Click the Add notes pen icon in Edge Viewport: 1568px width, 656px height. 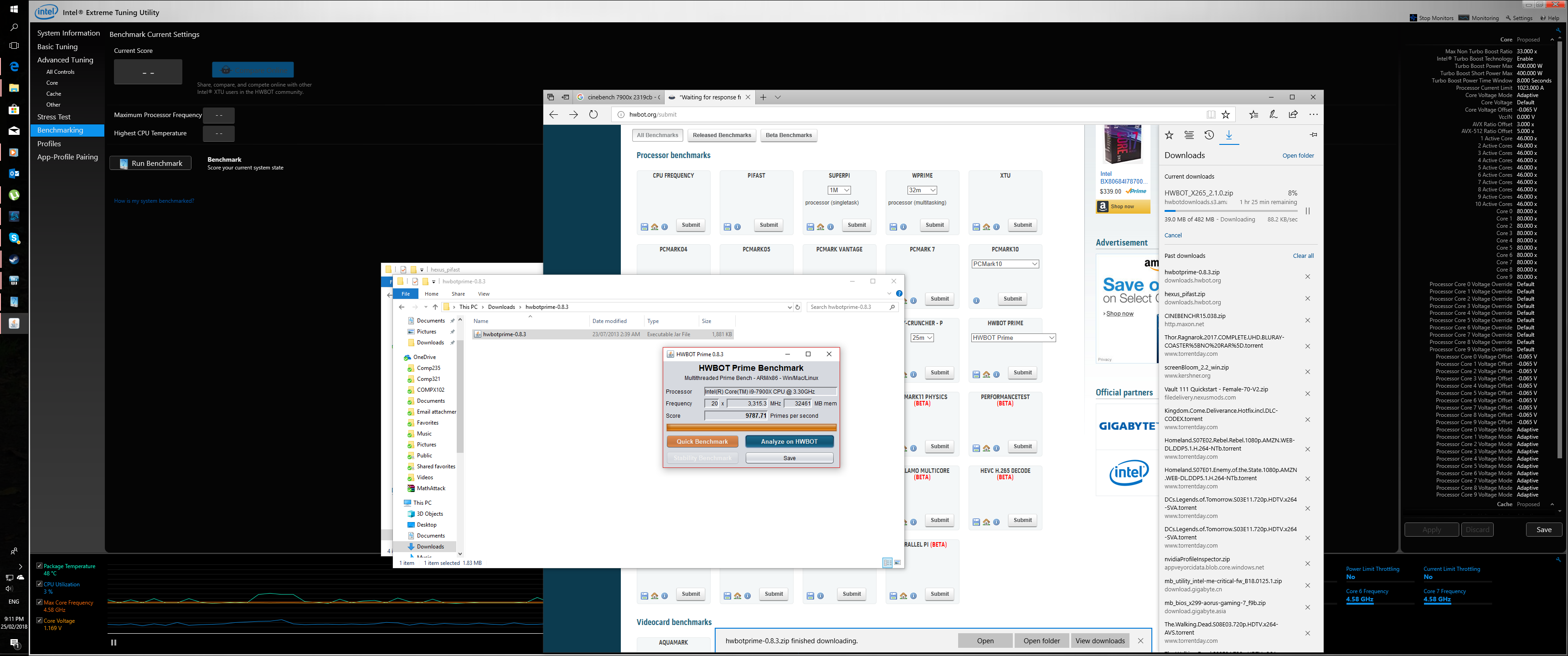[1274, 114]
